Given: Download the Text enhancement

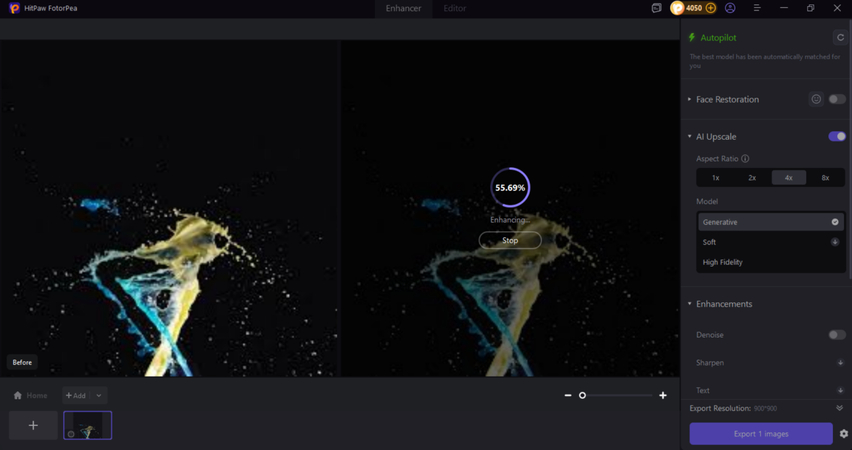Looking at the screenshot, I should (x=840, y=390).
